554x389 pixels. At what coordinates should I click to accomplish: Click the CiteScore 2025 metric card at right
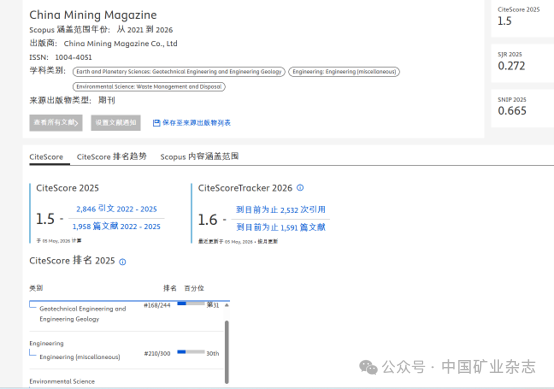click(522, 17)
